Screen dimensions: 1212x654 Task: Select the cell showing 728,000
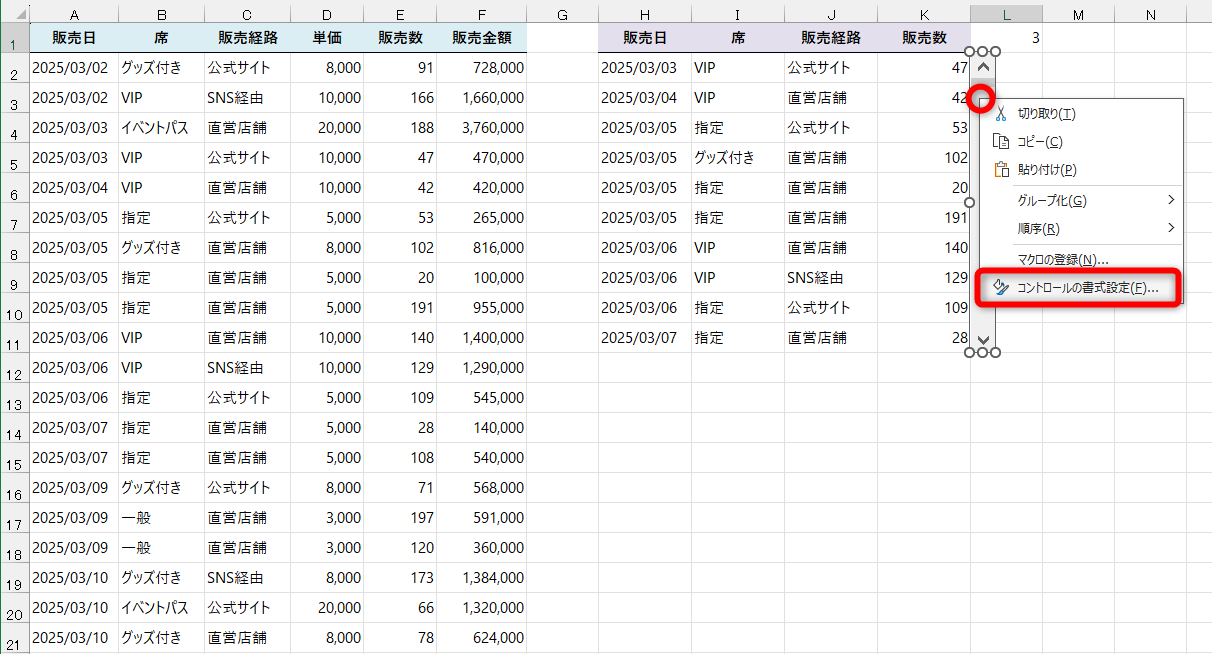482,68
